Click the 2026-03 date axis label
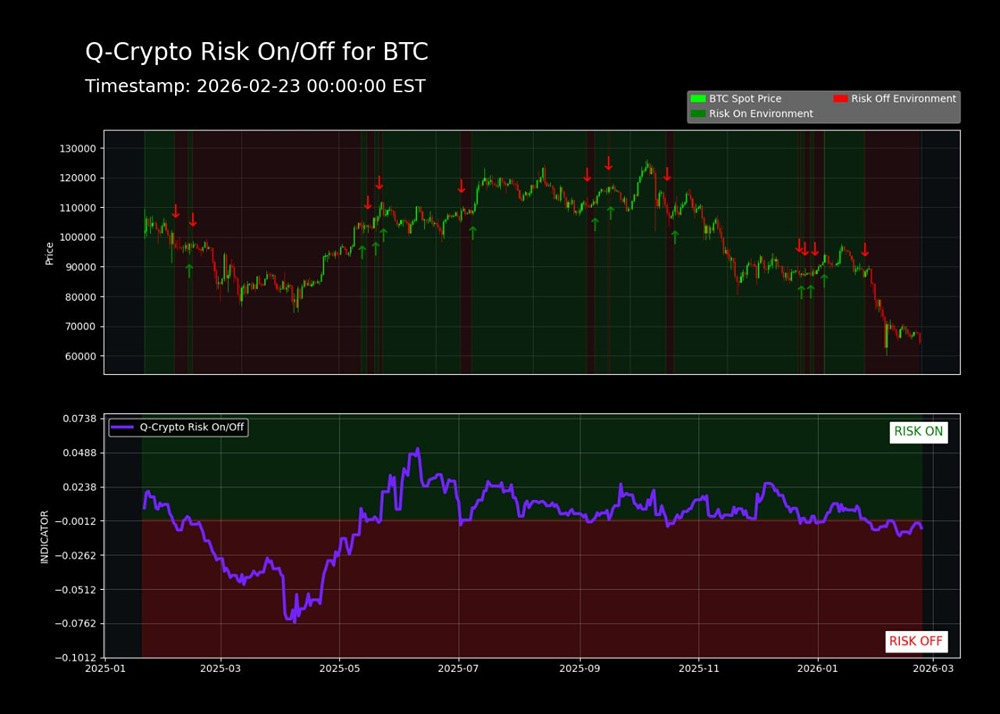 [x=933, y=669]
